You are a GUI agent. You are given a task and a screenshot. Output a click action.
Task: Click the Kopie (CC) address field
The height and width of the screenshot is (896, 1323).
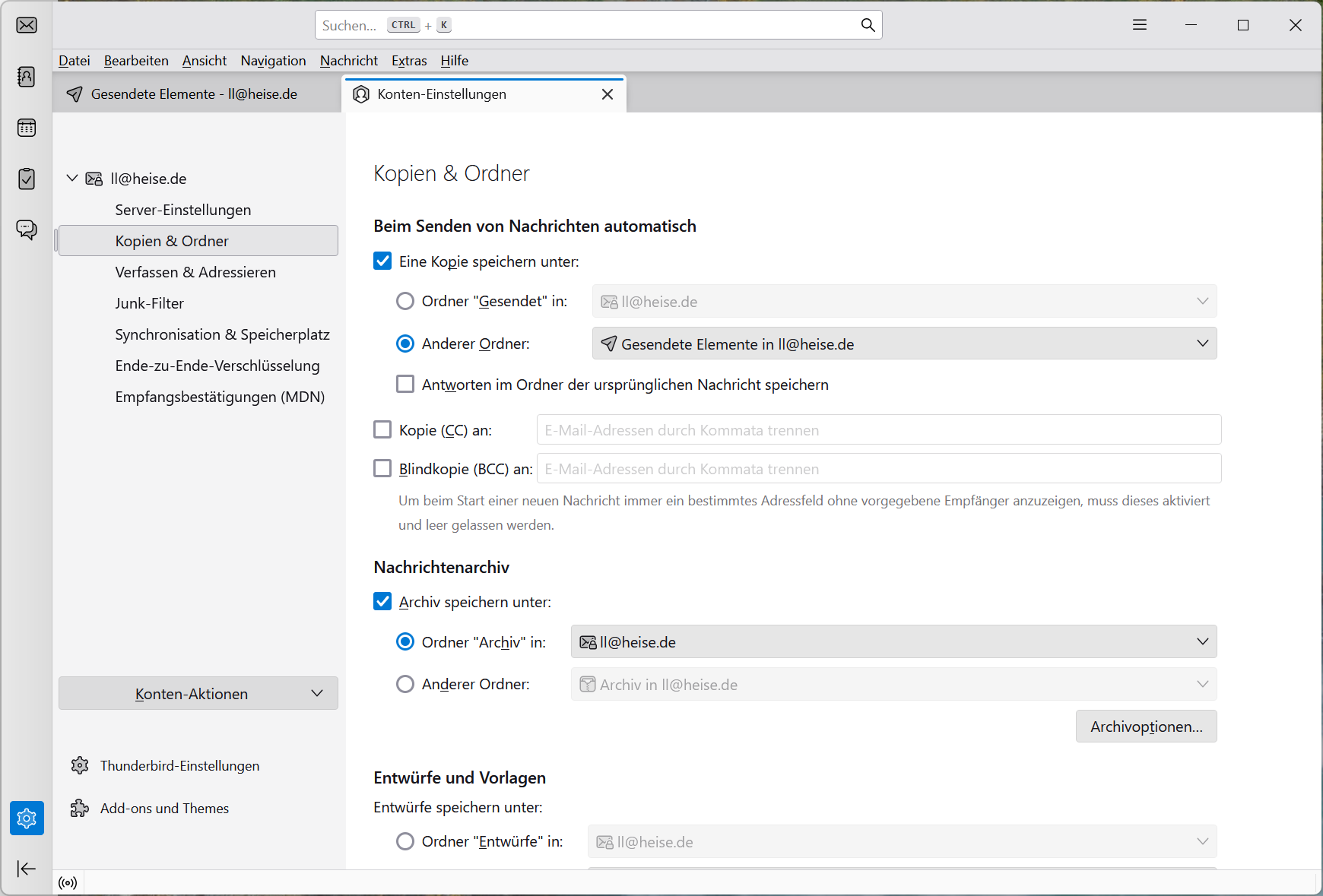tap(878, 430)
